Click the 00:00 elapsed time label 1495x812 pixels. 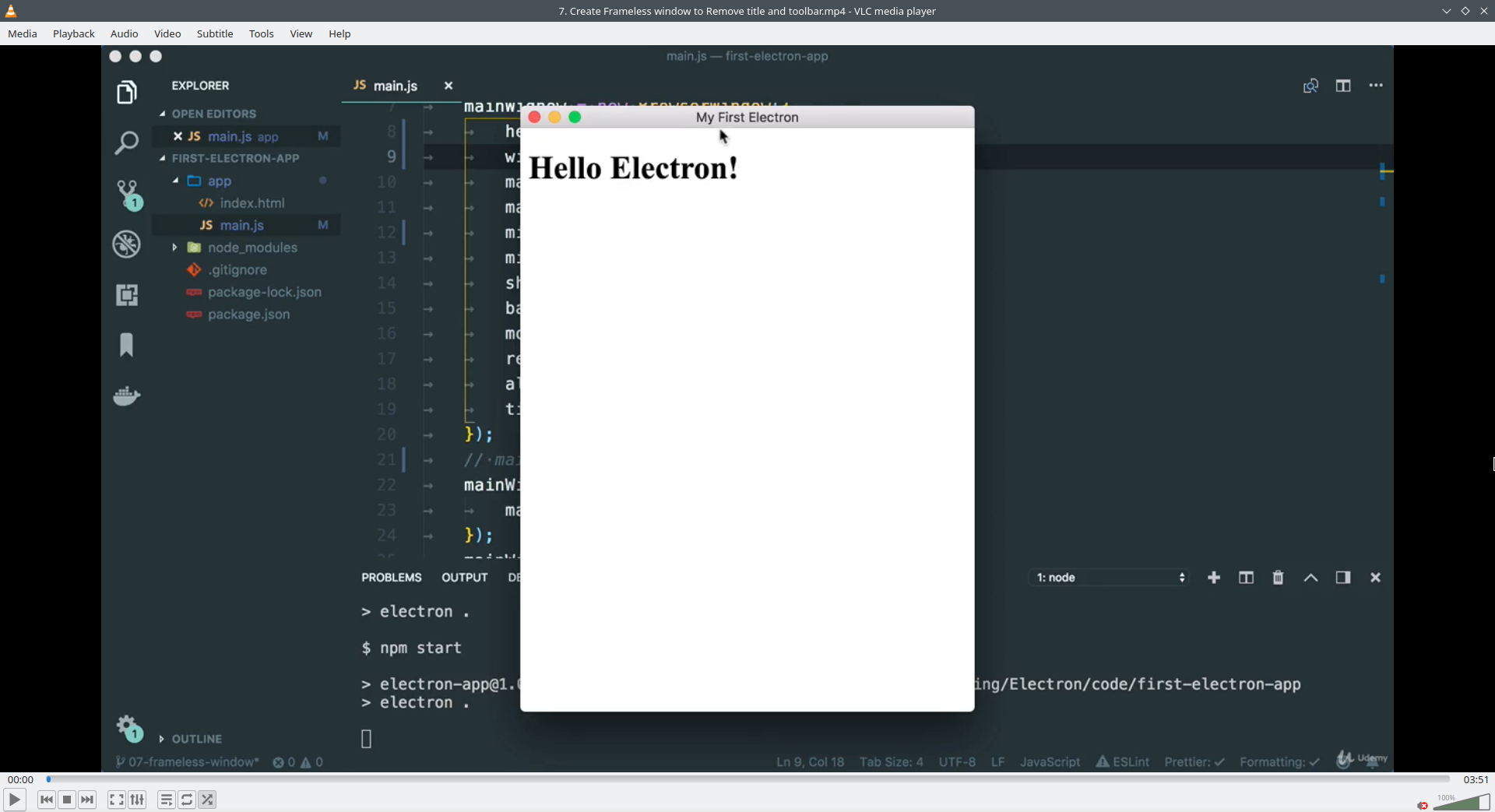[20, 779]
